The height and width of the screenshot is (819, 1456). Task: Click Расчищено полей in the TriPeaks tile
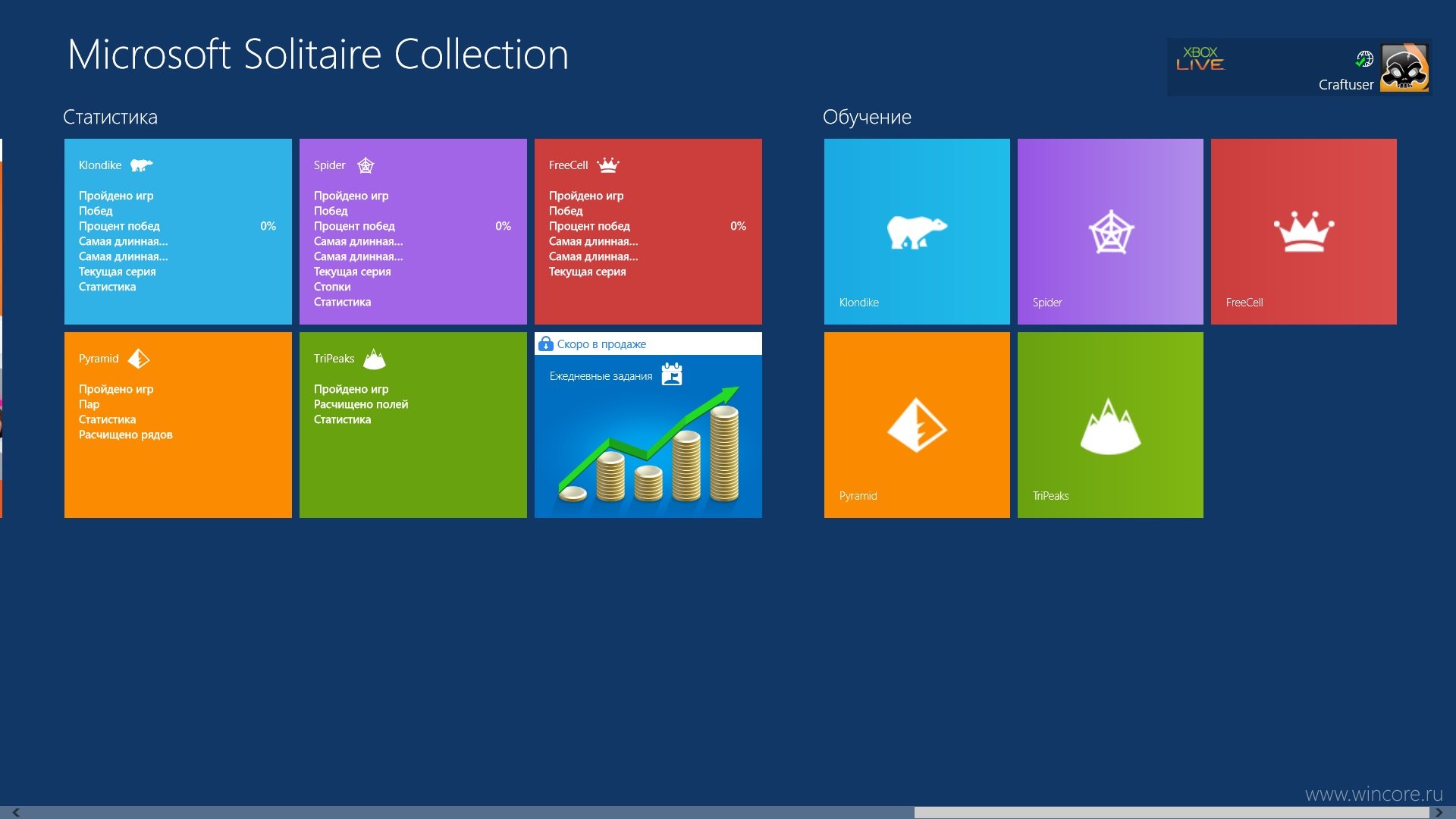click(x=361, y=404)
